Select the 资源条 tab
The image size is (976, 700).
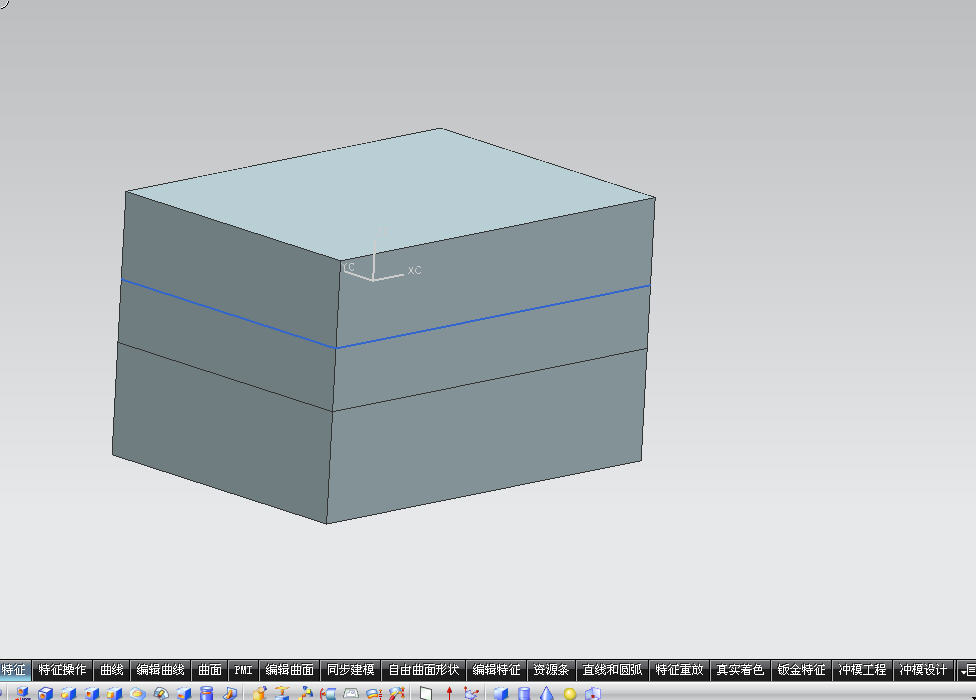click(551, 670)
